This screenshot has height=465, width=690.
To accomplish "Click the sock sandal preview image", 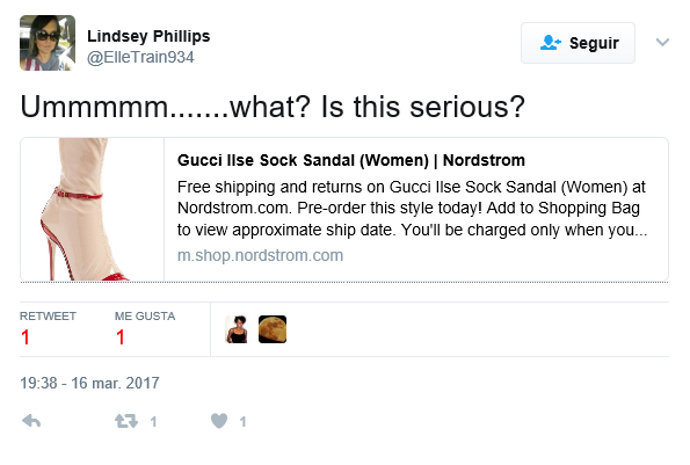I will [x=92, y=209].
